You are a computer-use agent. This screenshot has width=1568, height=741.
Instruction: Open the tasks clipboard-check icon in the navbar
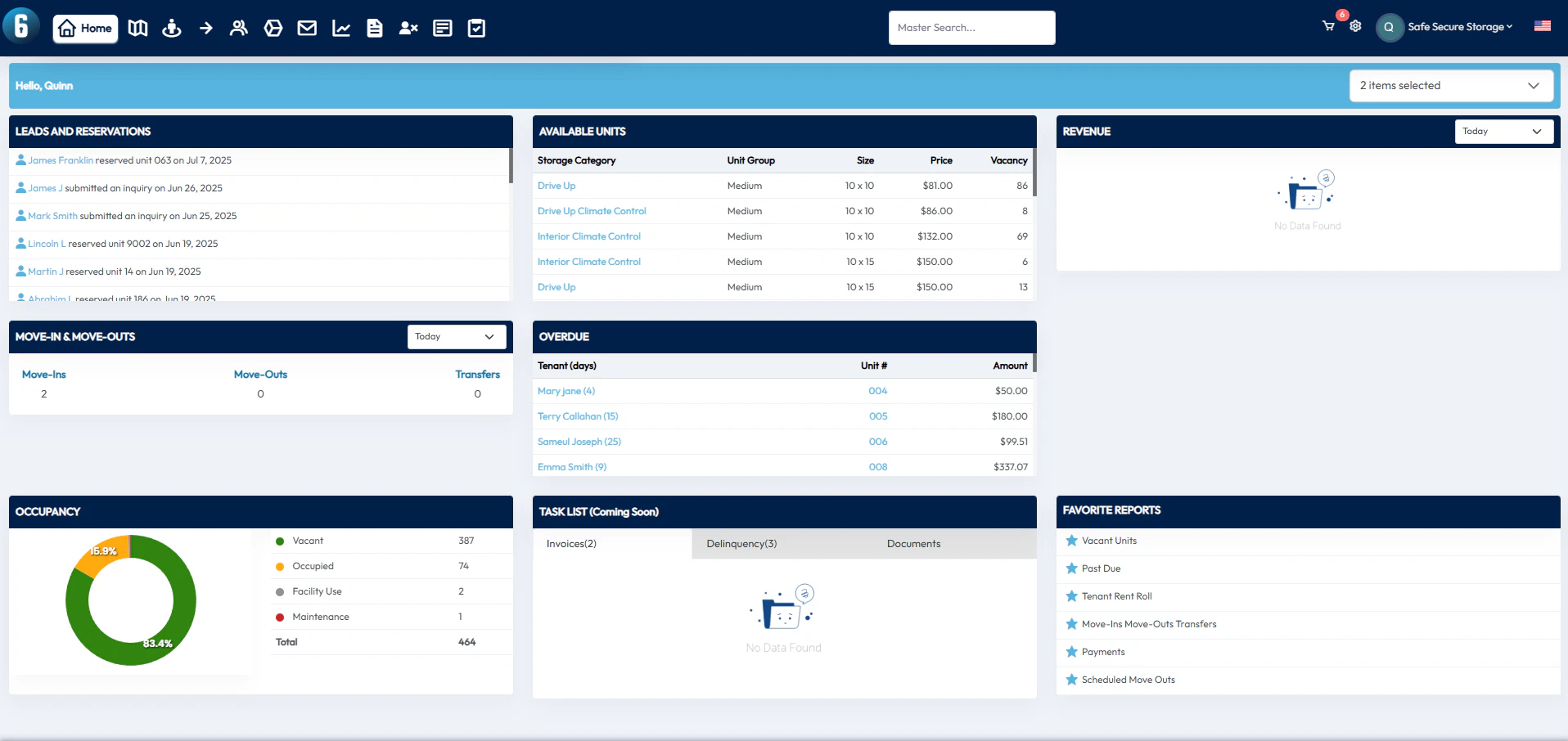pyautogui.click(x=475, y=27)
